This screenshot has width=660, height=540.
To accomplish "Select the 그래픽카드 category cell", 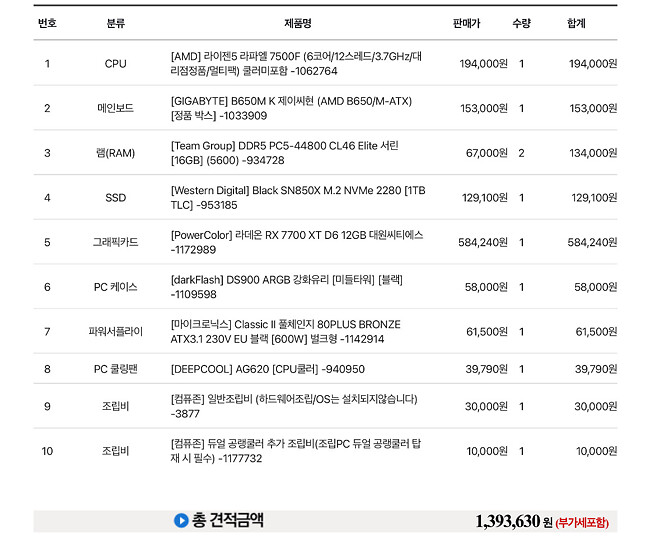I will (x=115, y=242).
